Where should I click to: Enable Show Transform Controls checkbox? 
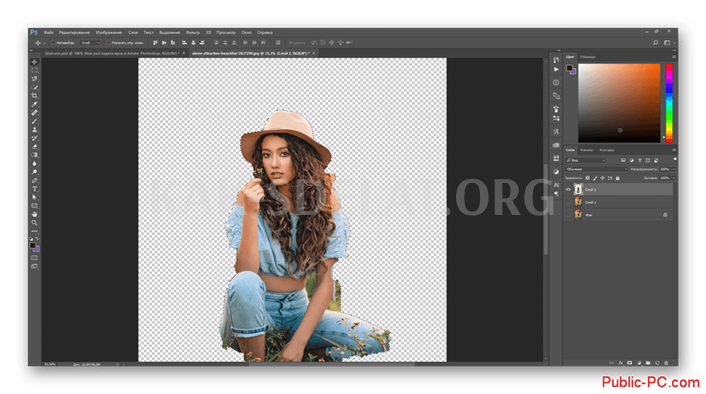pos(108,43)
